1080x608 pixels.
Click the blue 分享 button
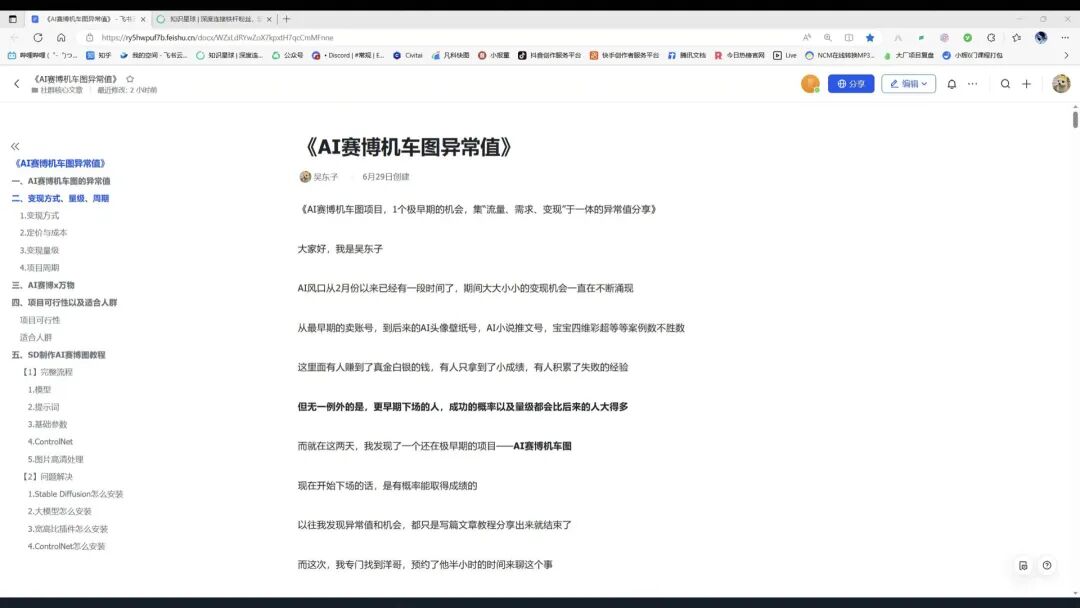[x=851, y=84]
